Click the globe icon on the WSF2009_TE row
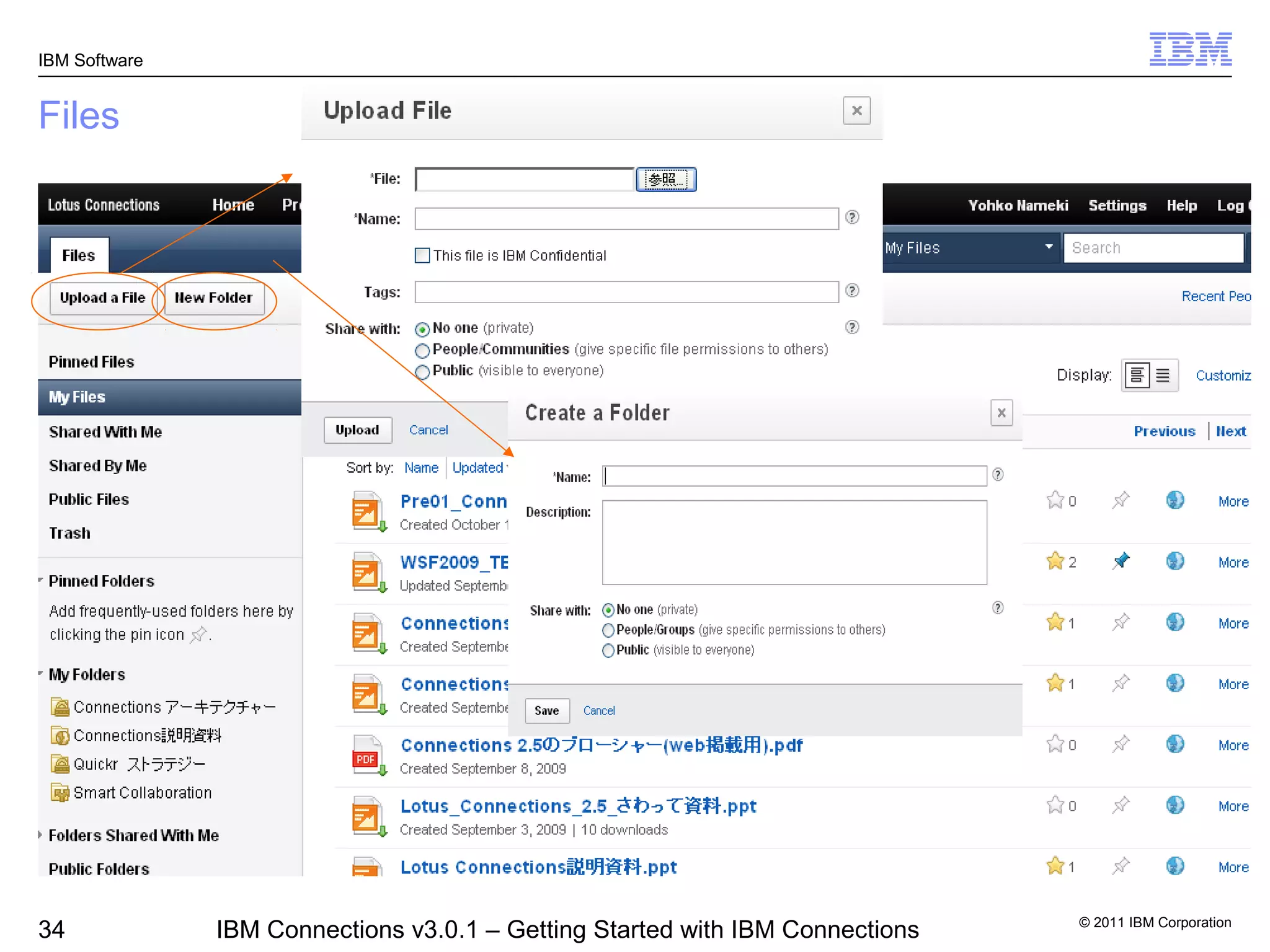Viewport: 1270px width, 952px height. point(1175,561)
